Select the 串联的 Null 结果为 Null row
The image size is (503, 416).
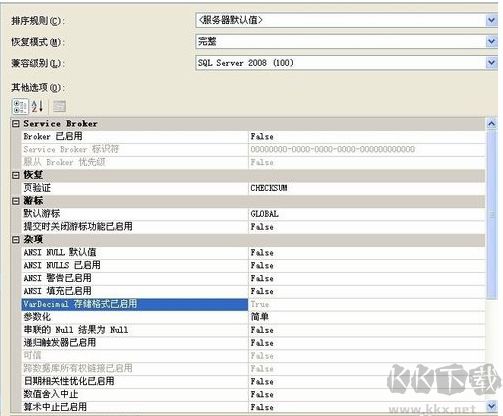(254, 330)
